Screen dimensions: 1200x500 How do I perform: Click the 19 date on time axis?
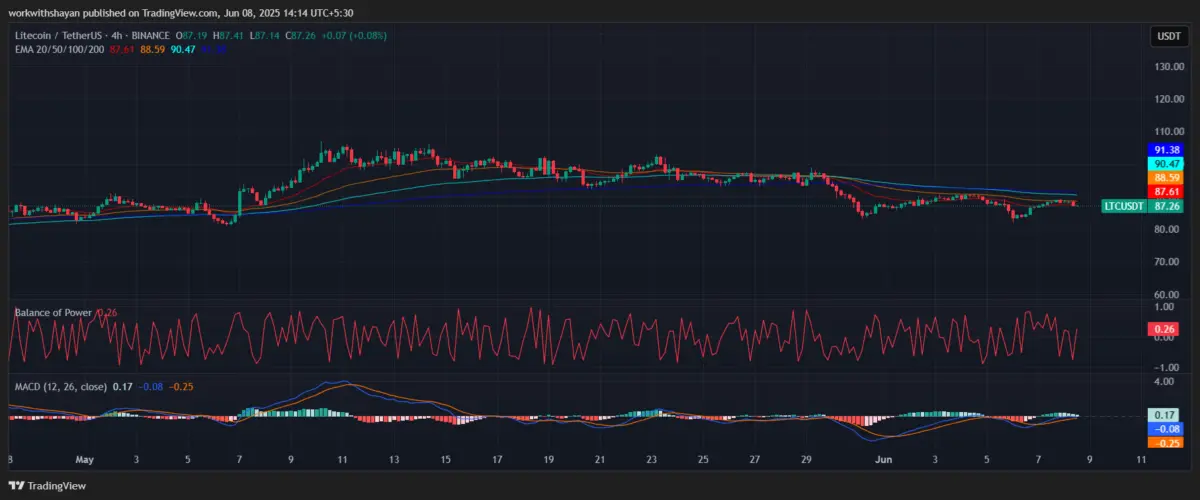(549, 460)
